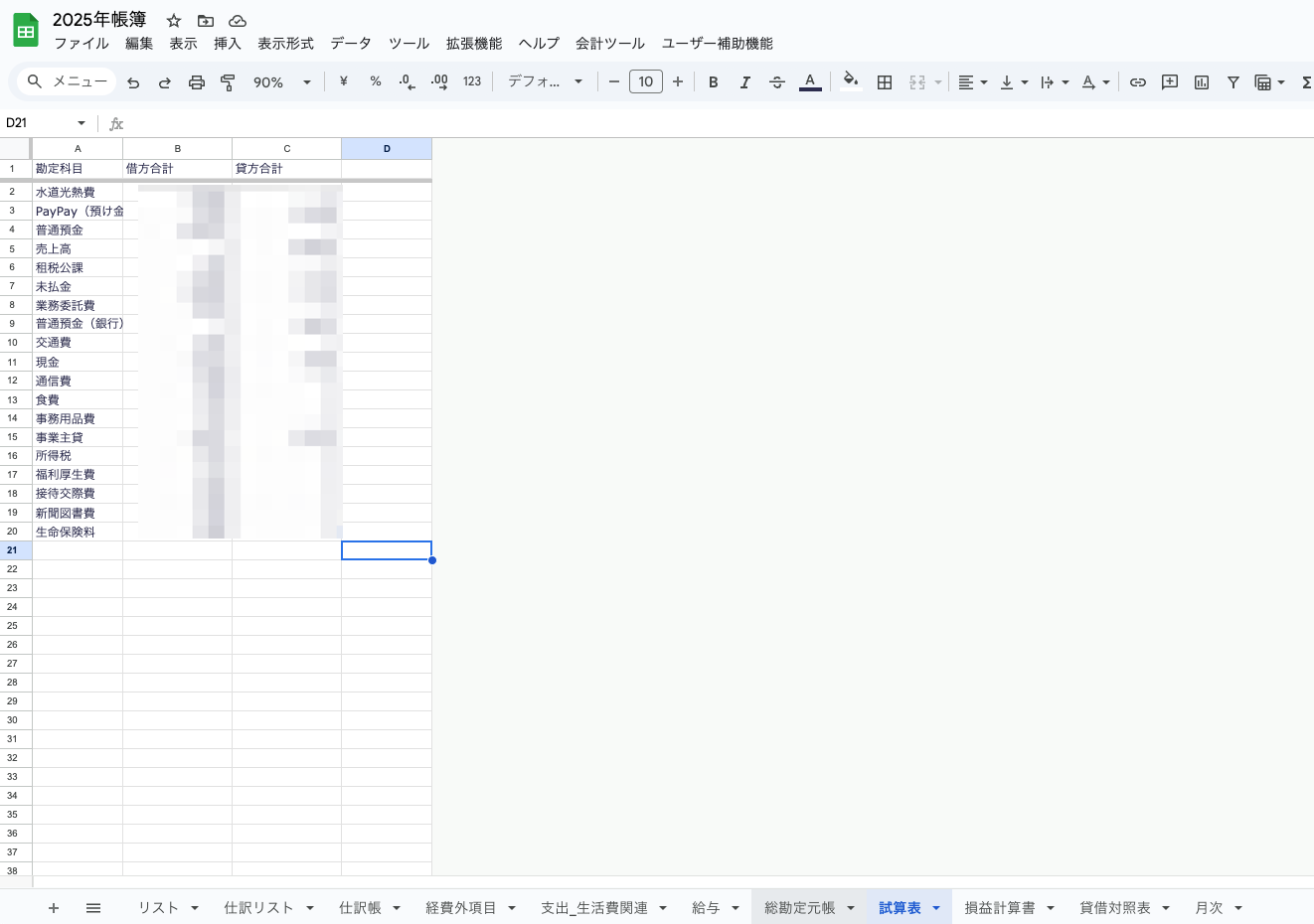Screen dimensions: 1314x924
Task: Apply italic formatting
Action: pyautogui.click(x=744, y=81)
